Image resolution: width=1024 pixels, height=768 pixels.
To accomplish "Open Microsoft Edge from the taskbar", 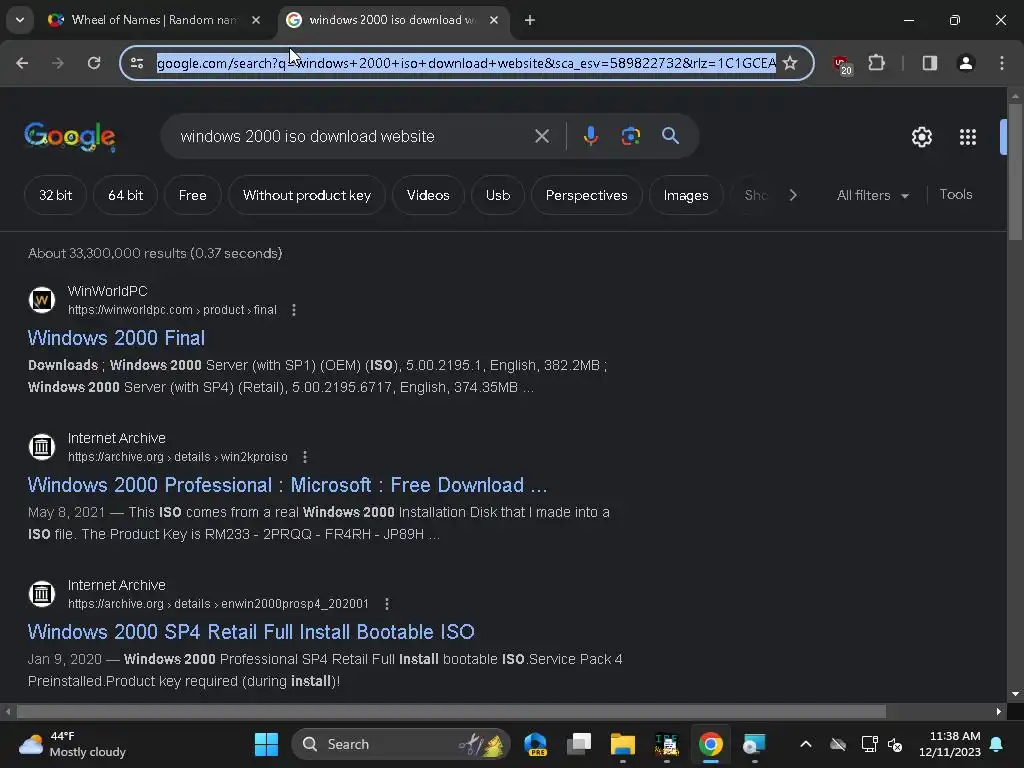I will pyautogui.click(x=536, y=744).
